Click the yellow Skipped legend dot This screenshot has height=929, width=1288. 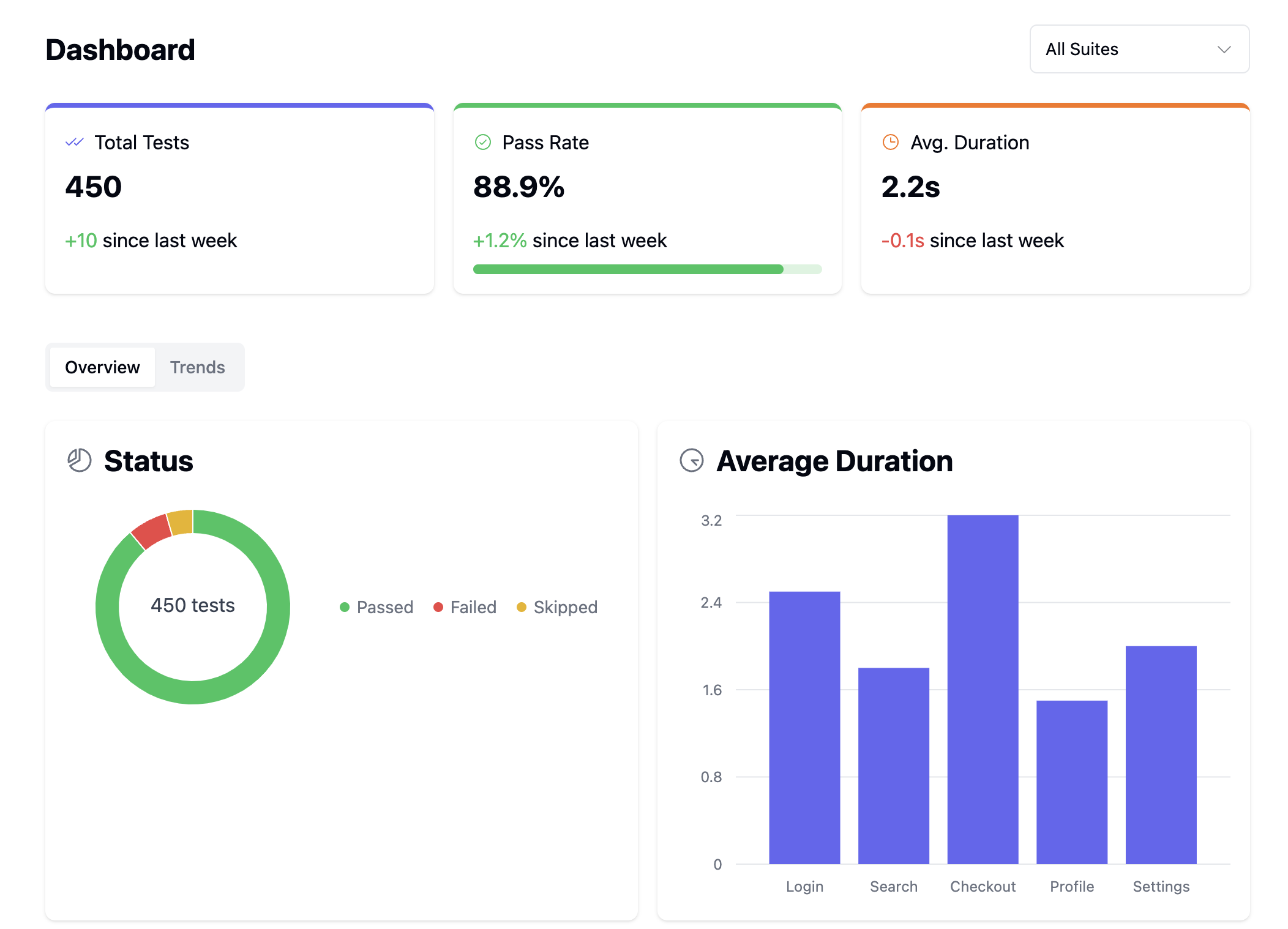[522, 607]
